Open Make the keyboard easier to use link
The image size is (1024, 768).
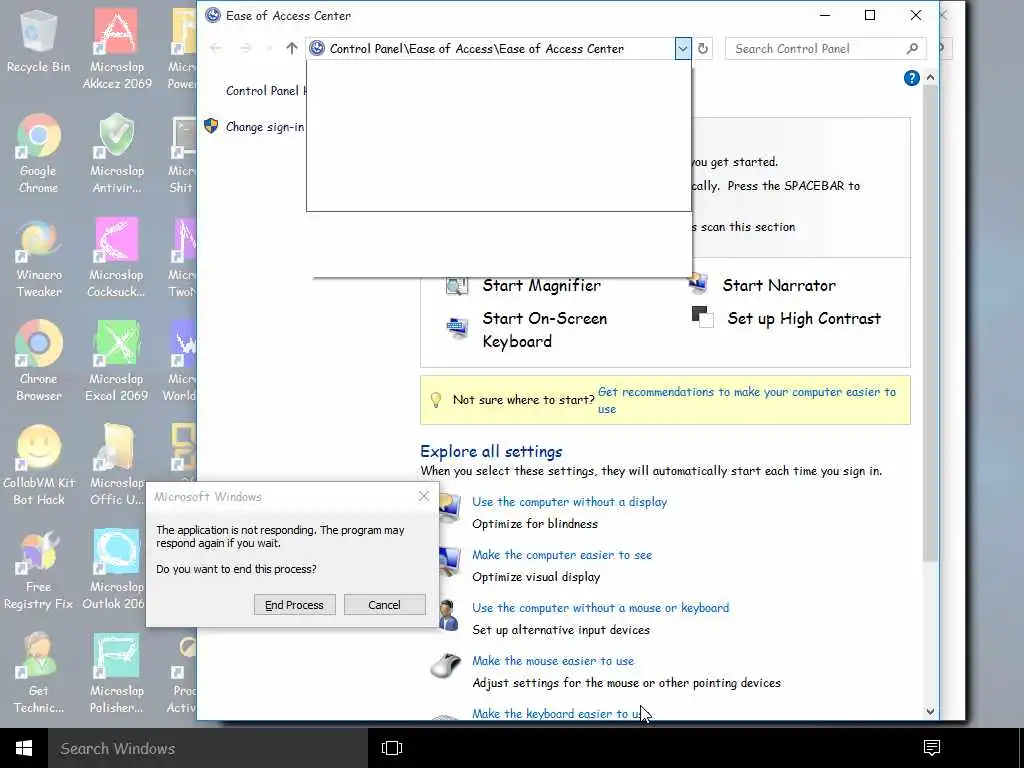coord(556,713)
